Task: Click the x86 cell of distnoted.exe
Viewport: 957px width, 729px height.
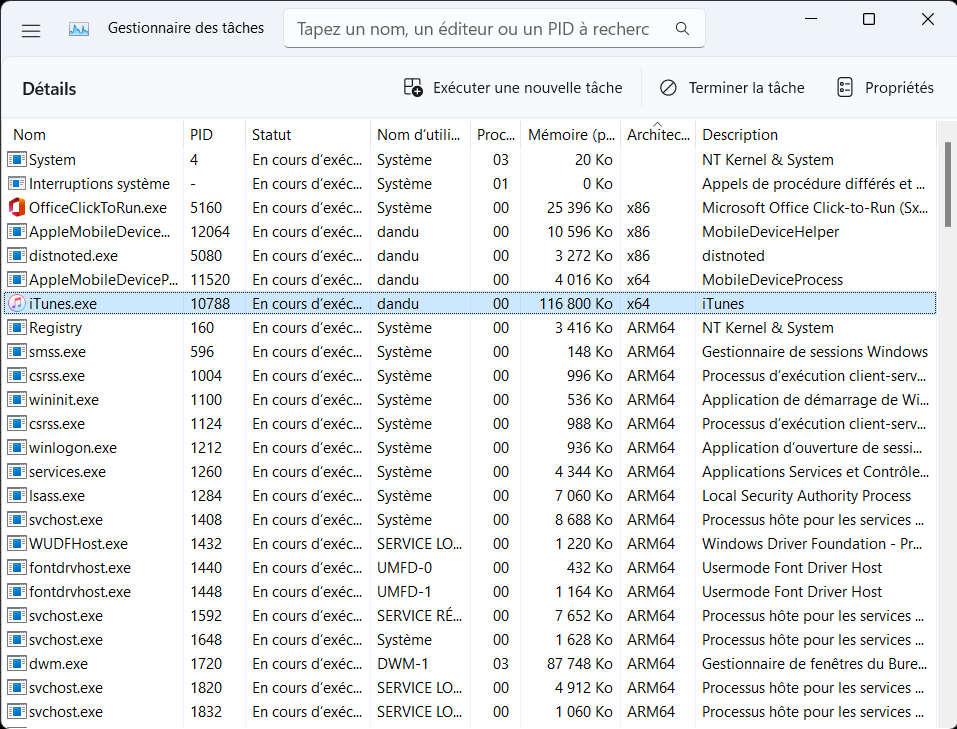Action: [638, 256]
